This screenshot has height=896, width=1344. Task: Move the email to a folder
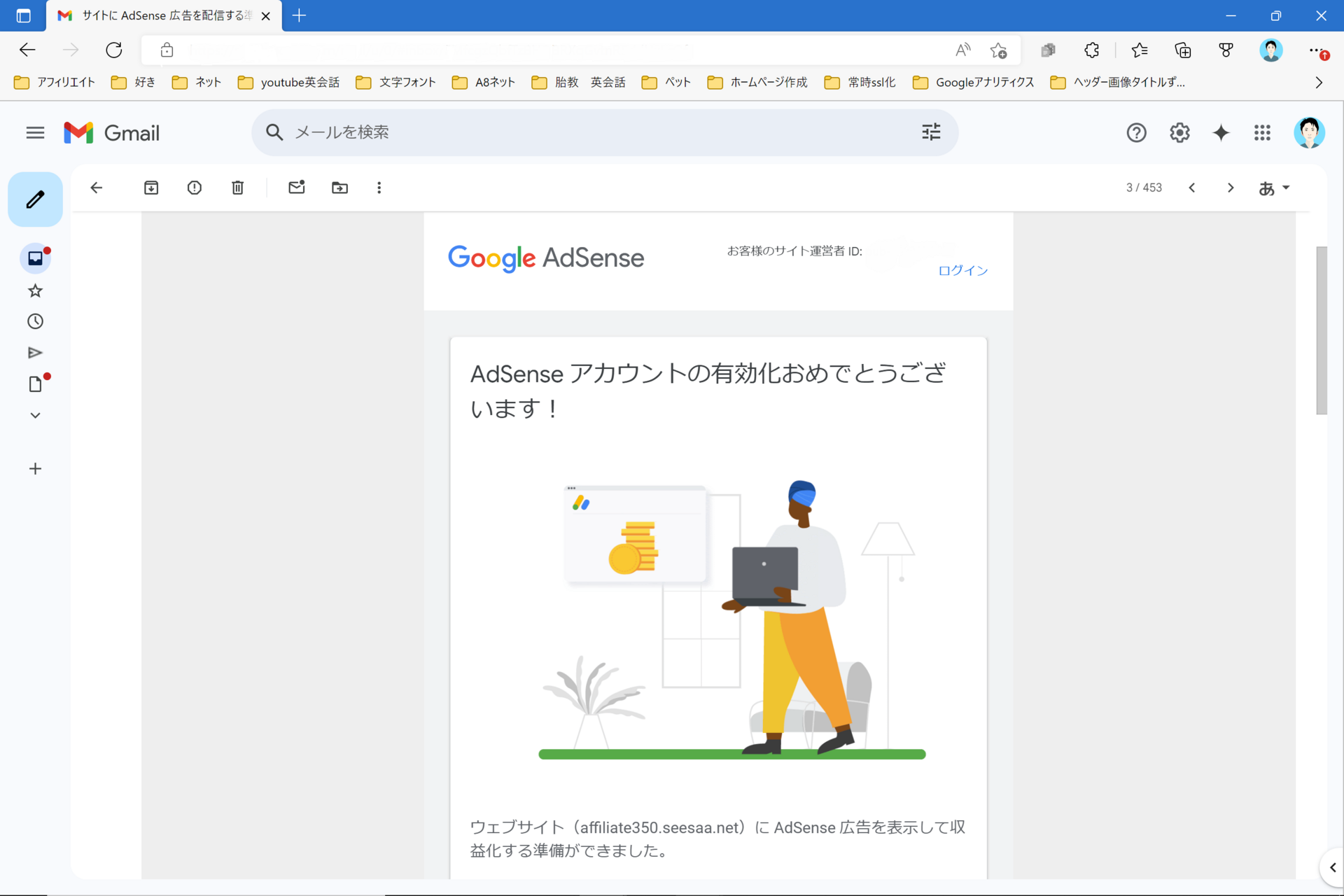(x=339, y=188)
